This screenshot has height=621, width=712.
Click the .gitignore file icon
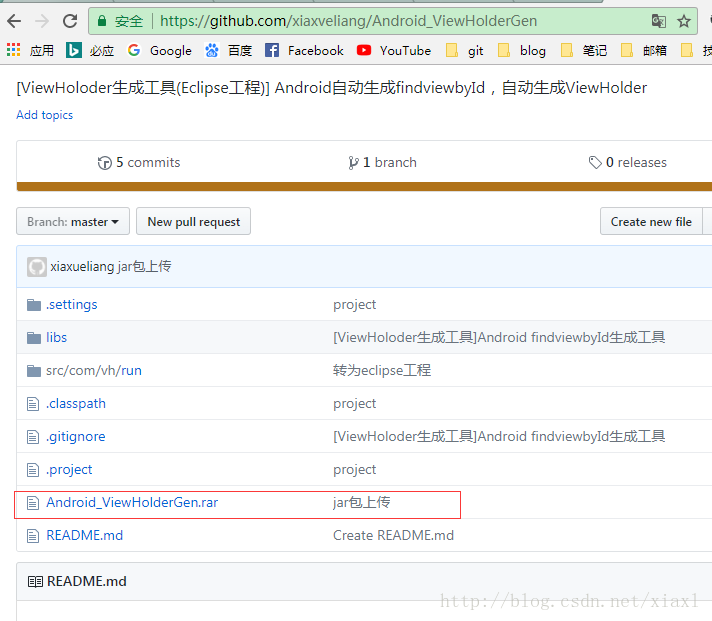click(33, 437)
